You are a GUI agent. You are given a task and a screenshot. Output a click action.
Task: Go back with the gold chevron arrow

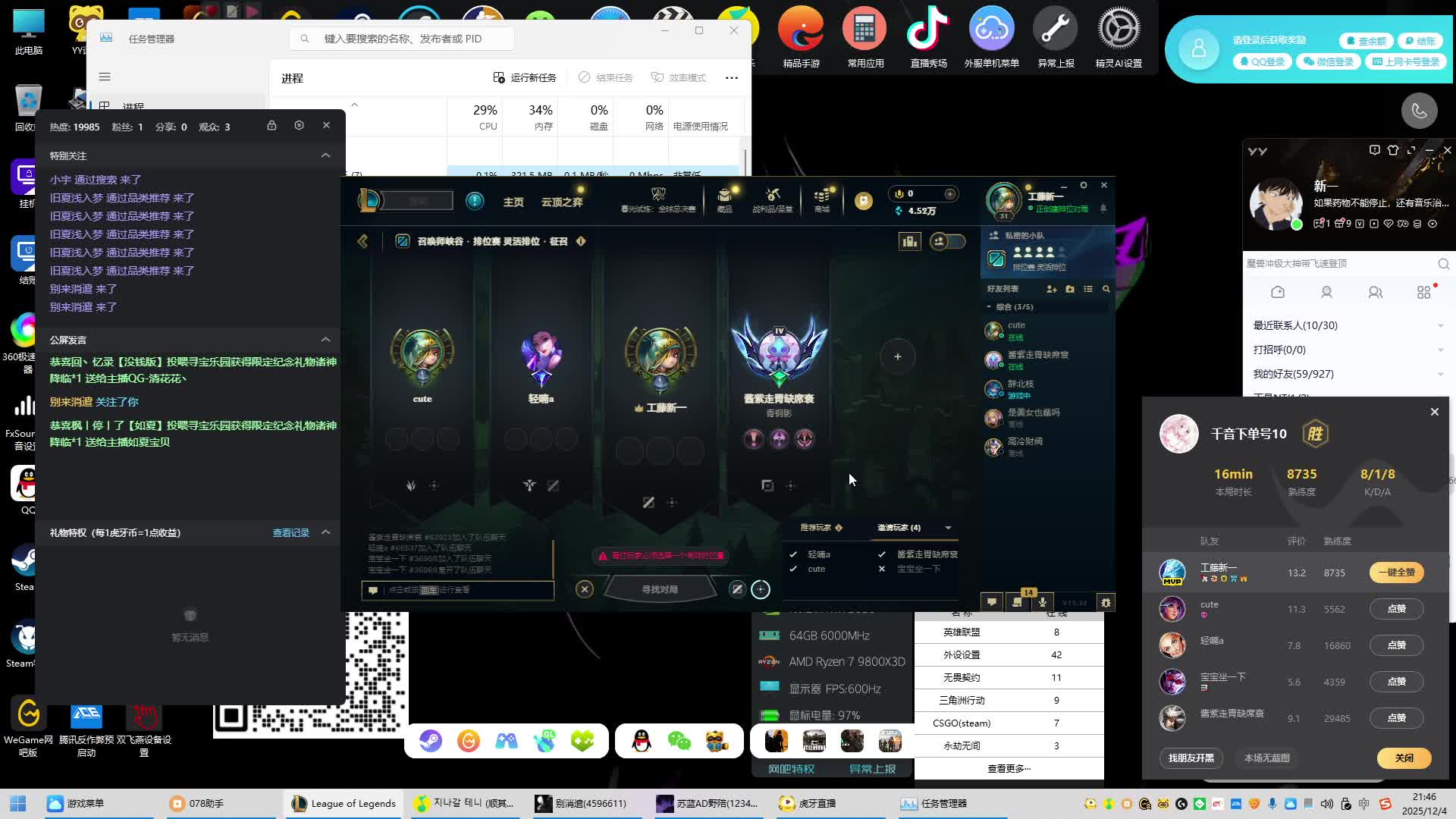click(x=362, y=241)
